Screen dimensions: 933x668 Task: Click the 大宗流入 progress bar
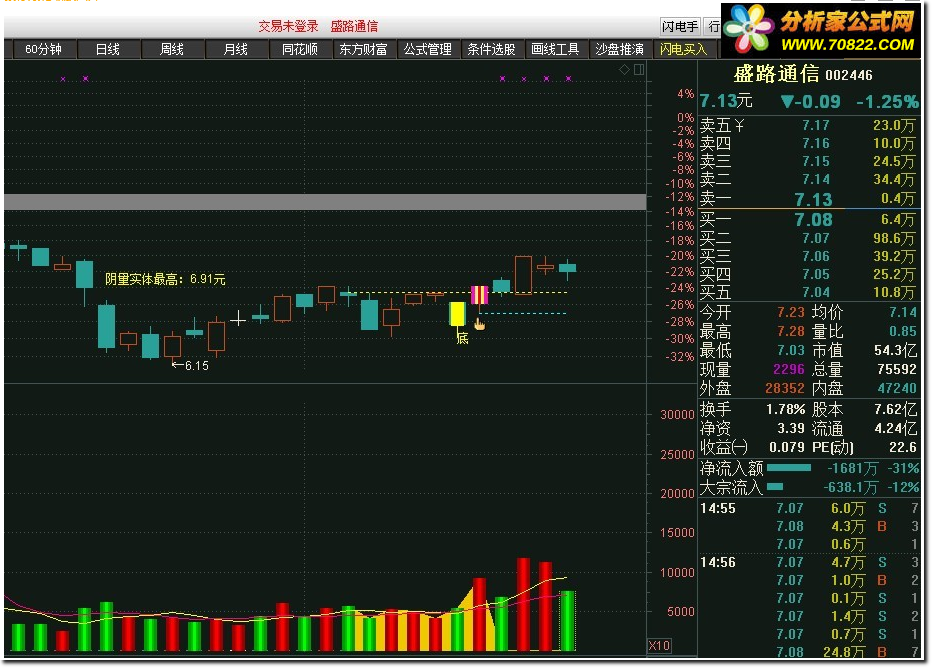(775, 487)
